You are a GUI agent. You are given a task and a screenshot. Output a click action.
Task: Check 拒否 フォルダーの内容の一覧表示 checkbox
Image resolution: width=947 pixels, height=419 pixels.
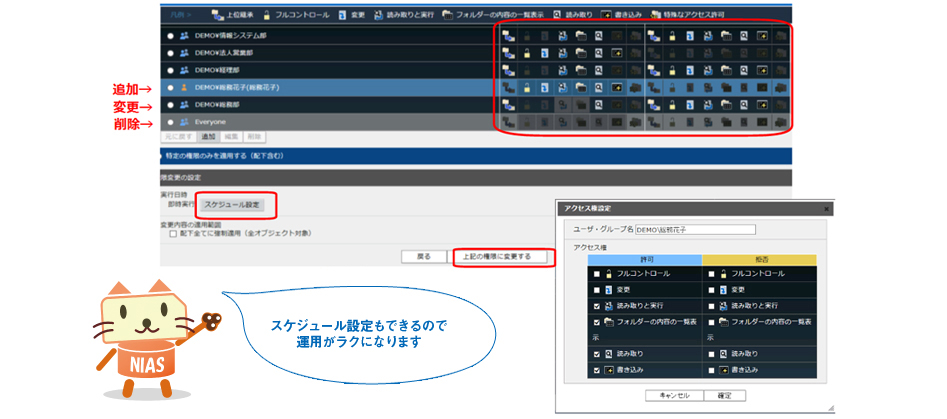[x=713, y=322]
